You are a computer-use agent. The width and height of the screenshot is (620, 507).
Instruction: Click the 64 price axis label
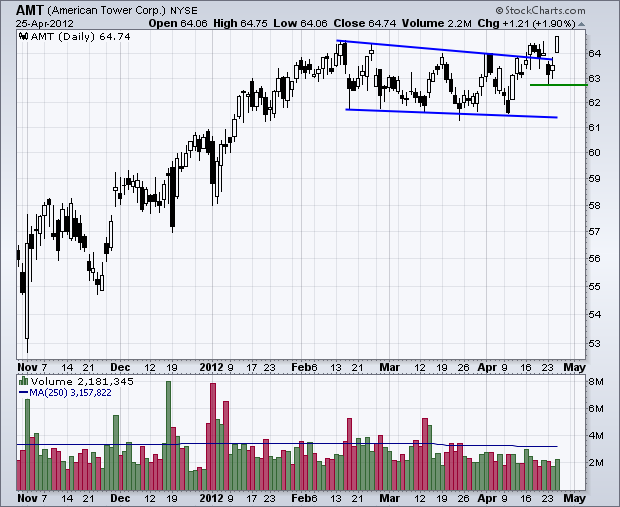(x=594, y=53)
